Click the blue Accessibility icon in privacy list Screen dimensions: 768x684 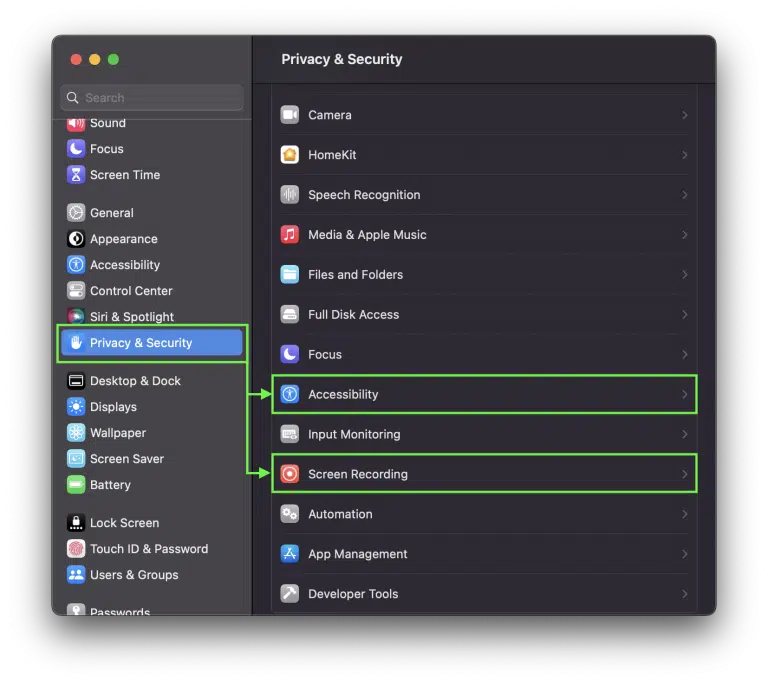289,394
